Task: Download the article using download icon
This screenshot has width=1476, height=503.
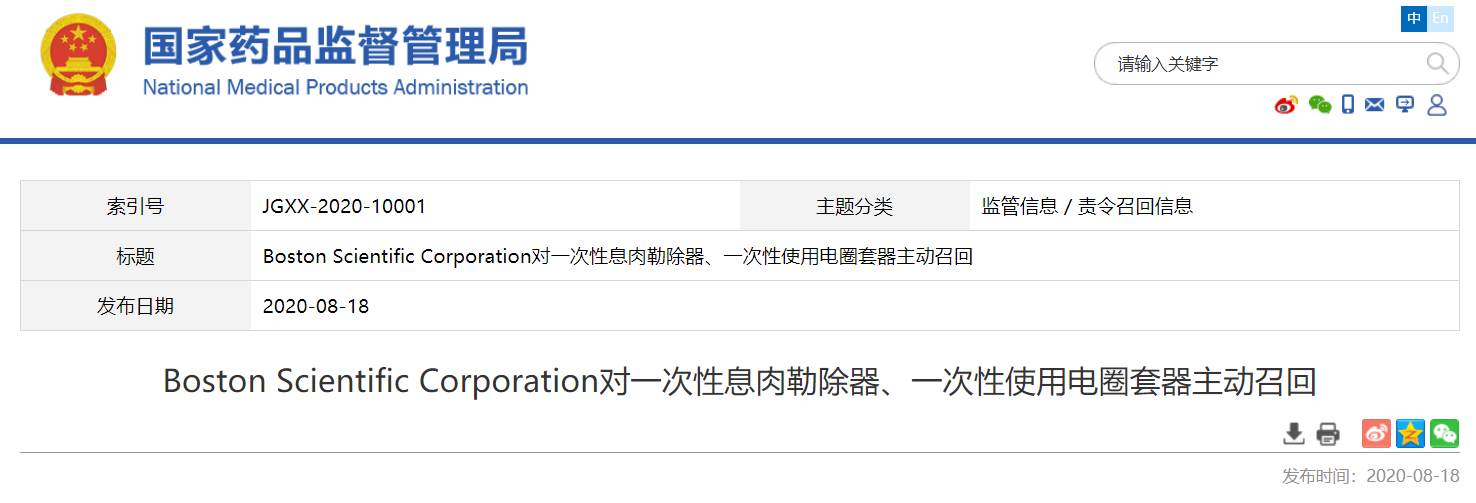Action: pos(1294,433)
